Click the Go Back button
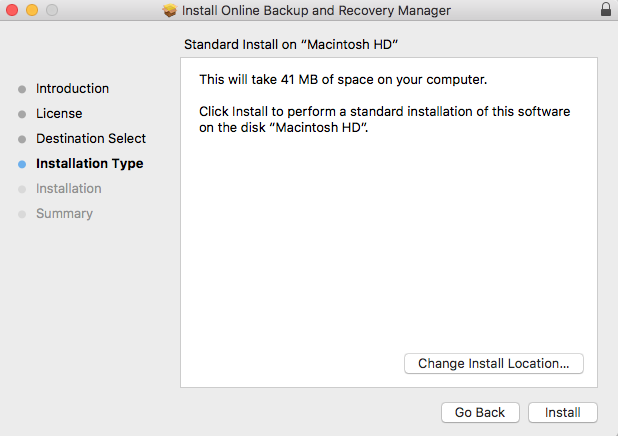The height and width of the screenshot is (436, 618). (x=480, y=412)
